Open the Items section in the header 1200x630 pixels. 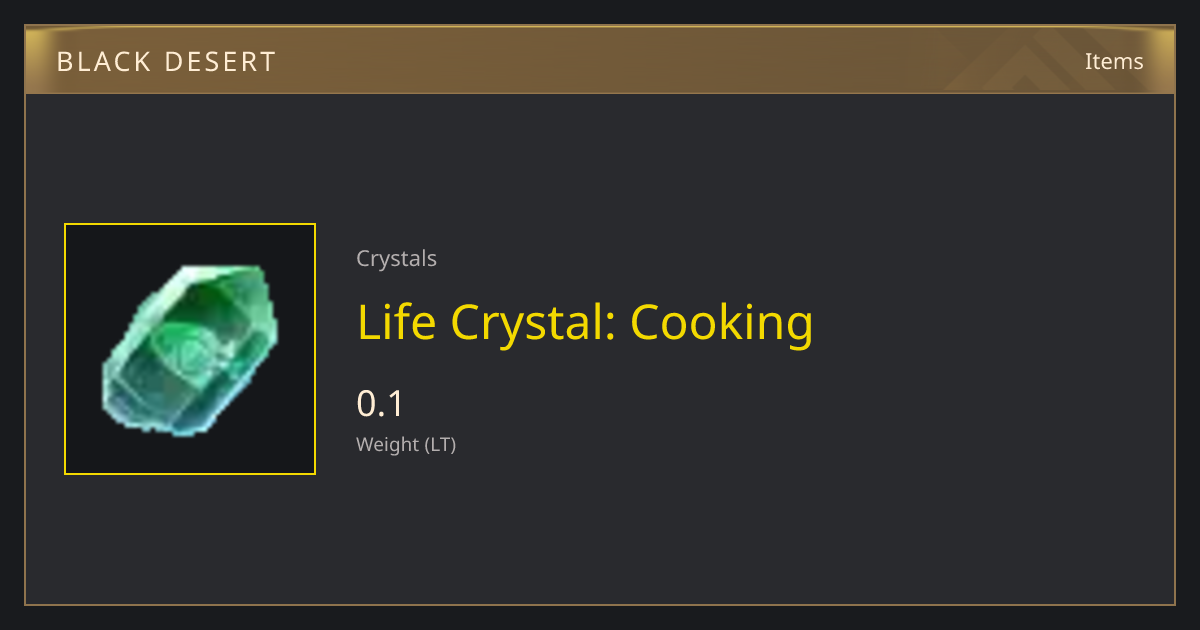tap(1114, 61)
